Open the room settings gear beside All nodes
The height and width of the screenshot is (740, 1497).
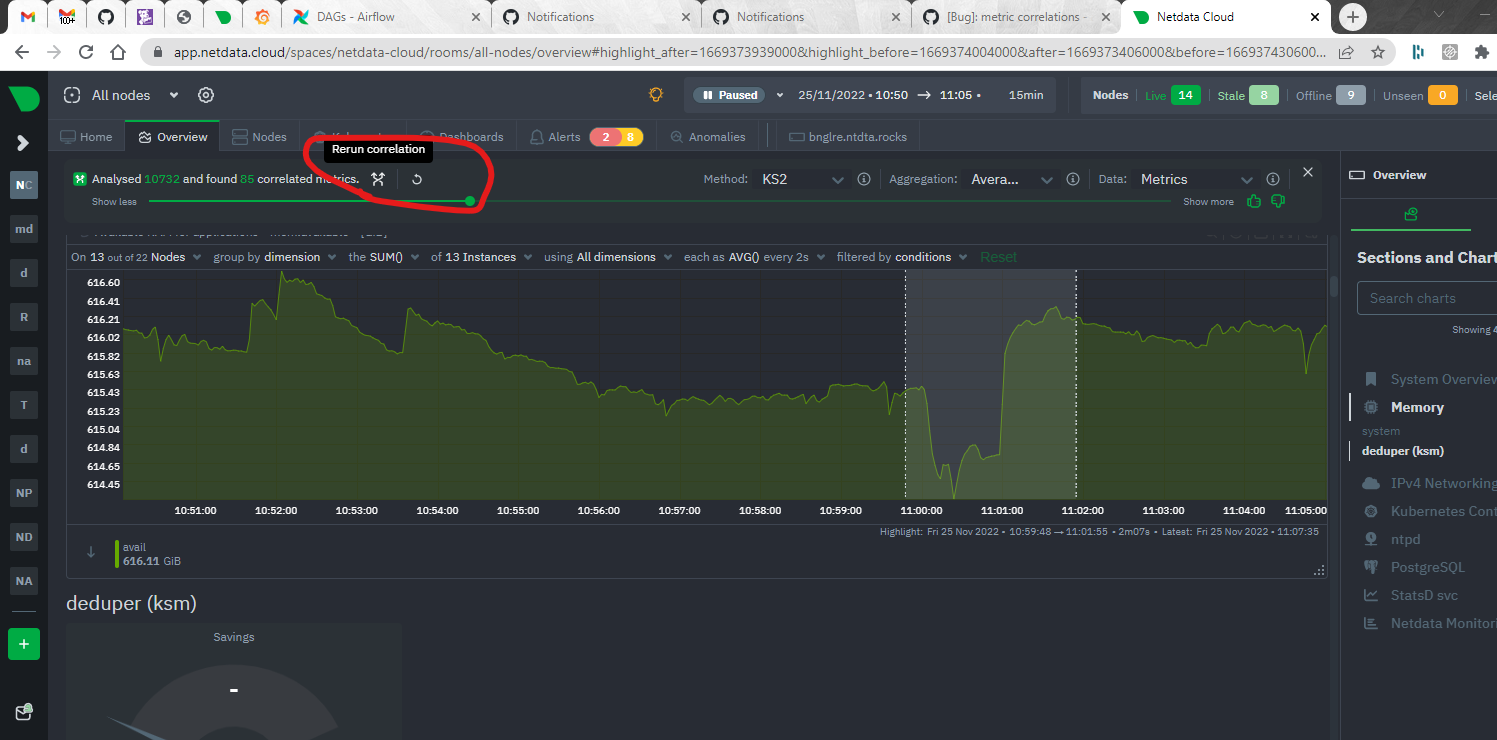point(205,94)
